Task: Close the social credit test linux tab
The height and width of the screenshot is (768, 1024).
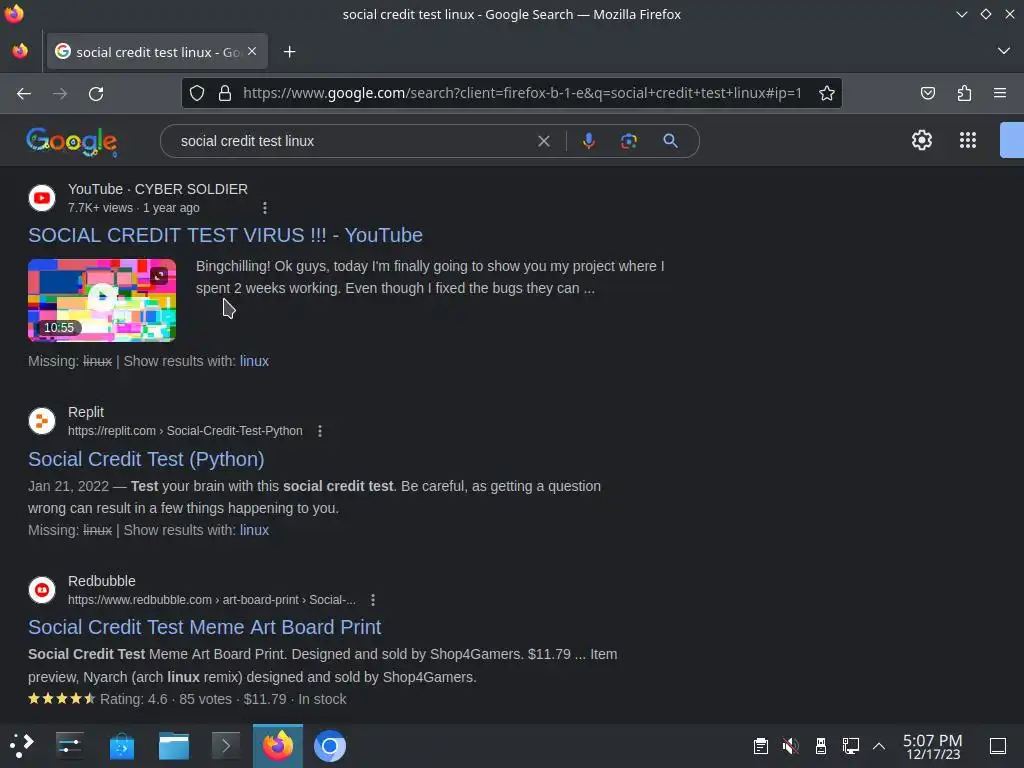Action: pos(252,51)
